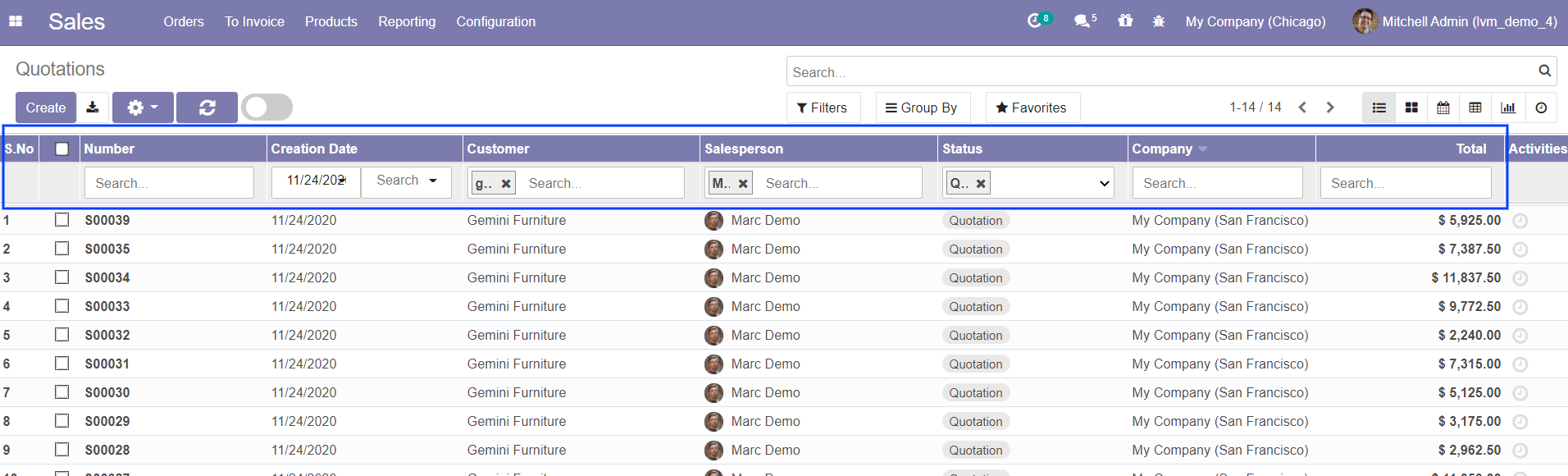The height and width of the screenshot is (476, 1568).
Task: Switch to Pivot table view icon
Action: [1475, 108]
